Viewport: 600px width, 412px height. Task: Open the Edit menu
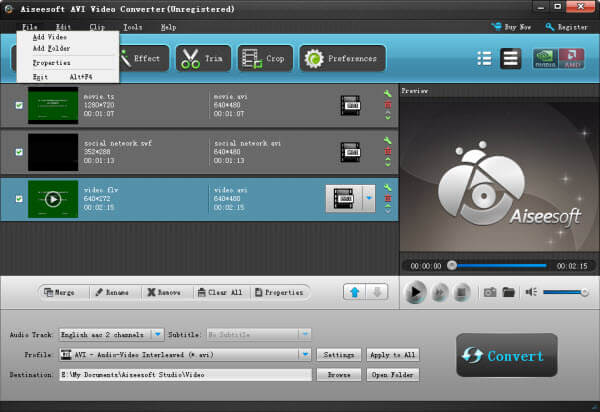[63, 27]
